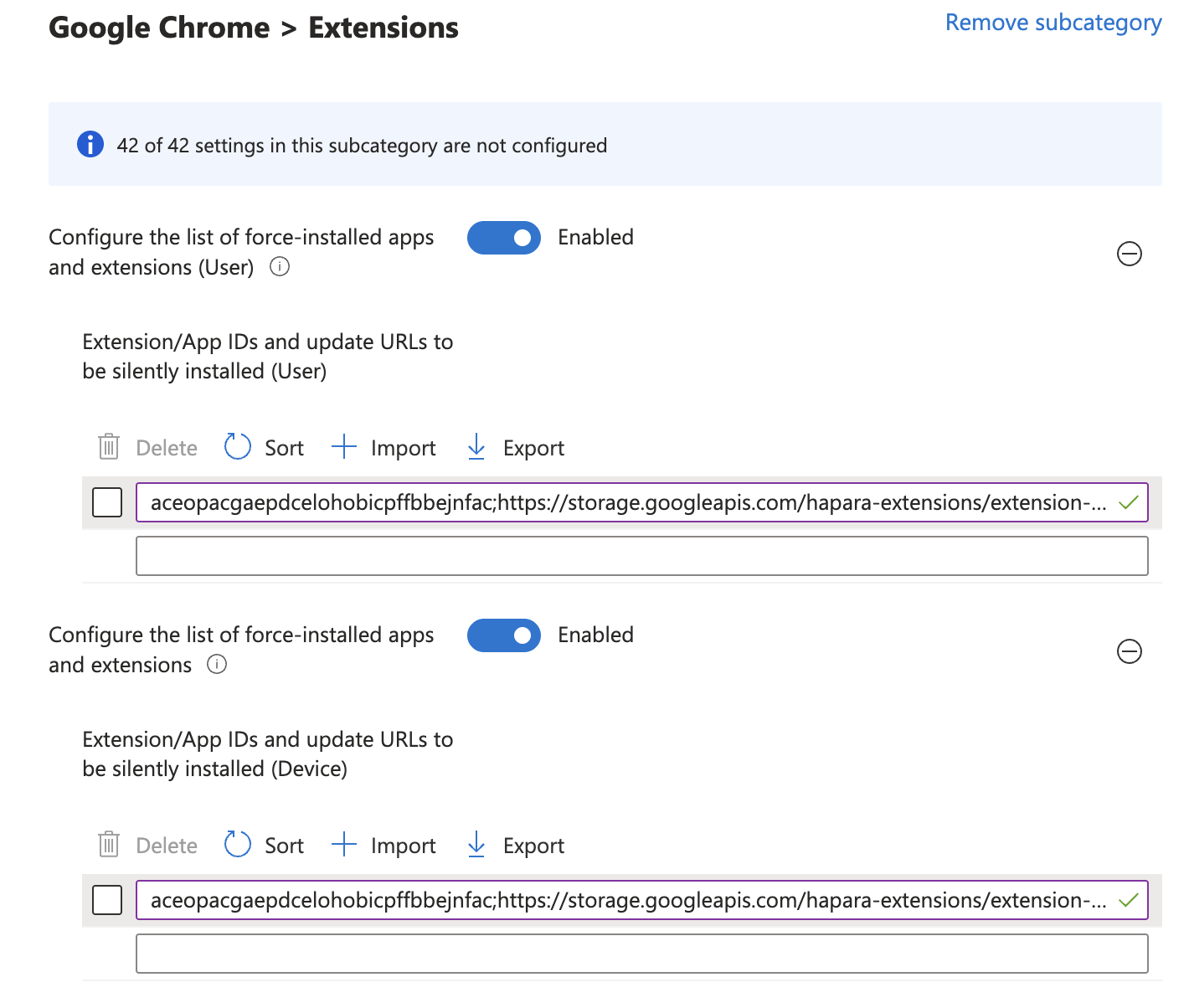1189x1008 pixels.
Task: Click Export label in User list toolbar
Action: pos(533,448)
